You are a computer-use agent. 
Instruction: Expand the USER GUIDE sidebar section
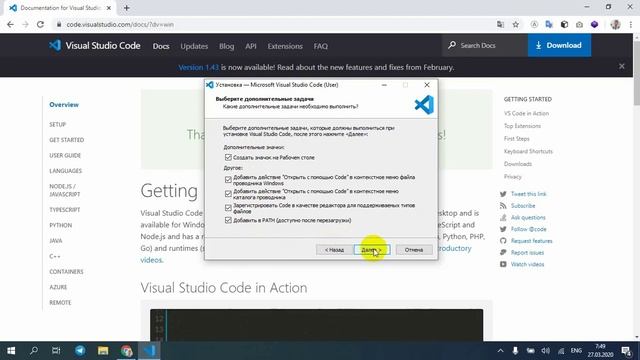65,156
